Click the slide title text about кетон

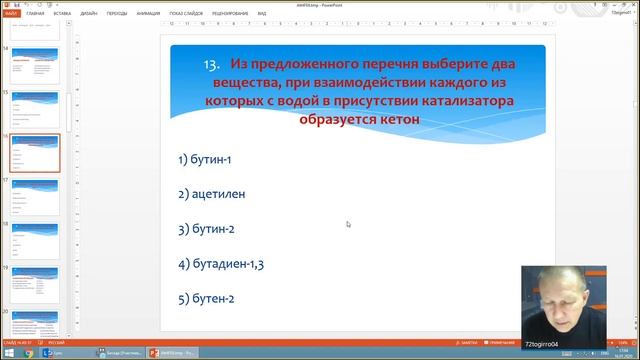[x=360, y=91]
